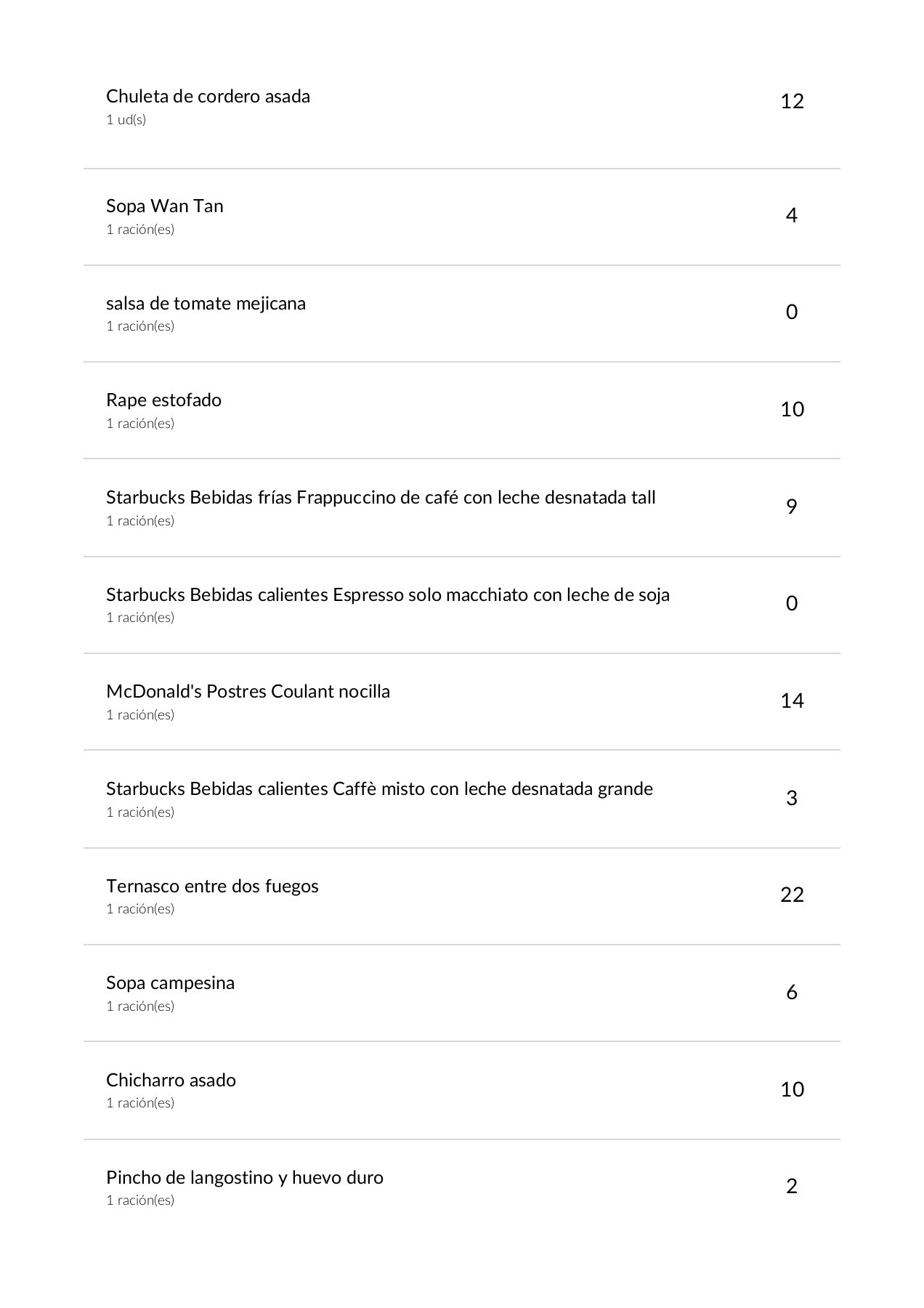
Task: Select the Chuleta de cordero asada item
Action: click(208, 97)
